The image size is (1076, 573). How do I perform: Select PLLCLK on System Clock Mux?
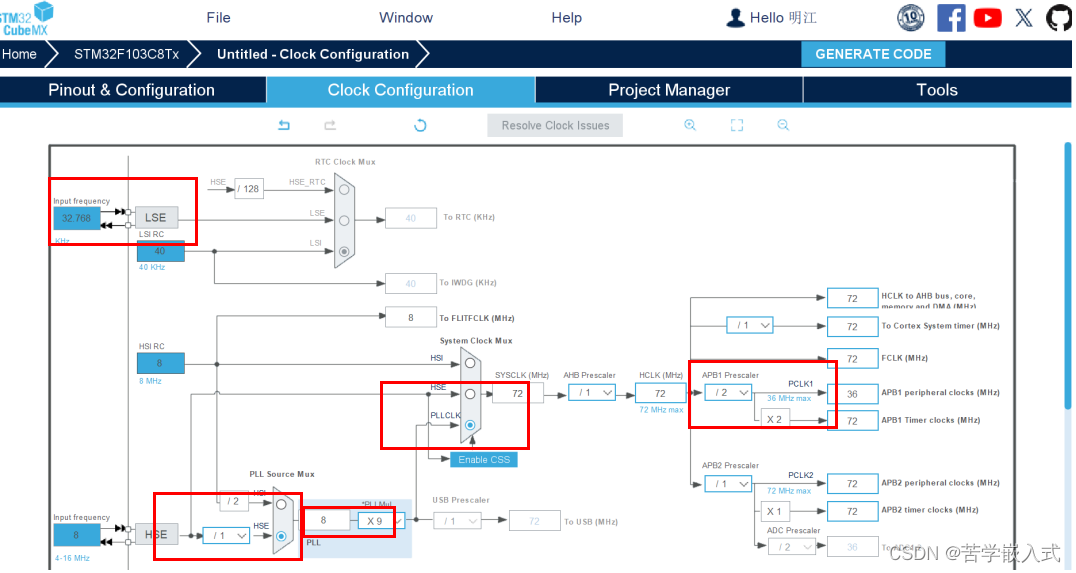pos(470,425)
